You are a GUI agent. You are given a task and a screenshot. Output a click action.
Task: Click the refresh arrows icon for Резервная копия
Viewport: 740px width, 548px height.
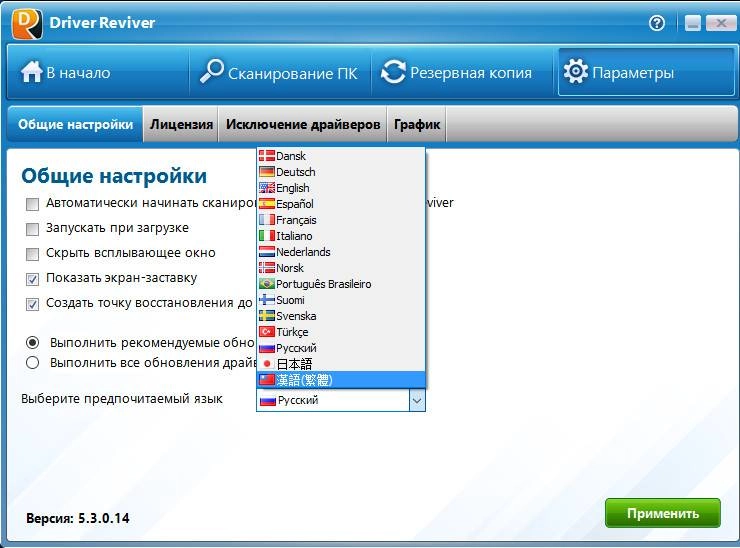click(393, 72)
